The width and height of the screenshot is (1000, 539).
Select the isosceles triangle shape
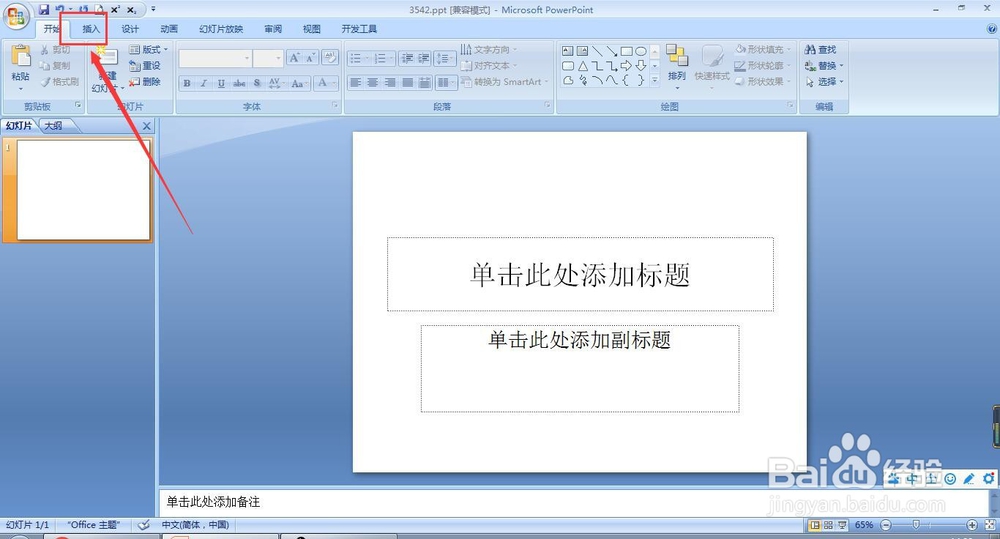583,66
